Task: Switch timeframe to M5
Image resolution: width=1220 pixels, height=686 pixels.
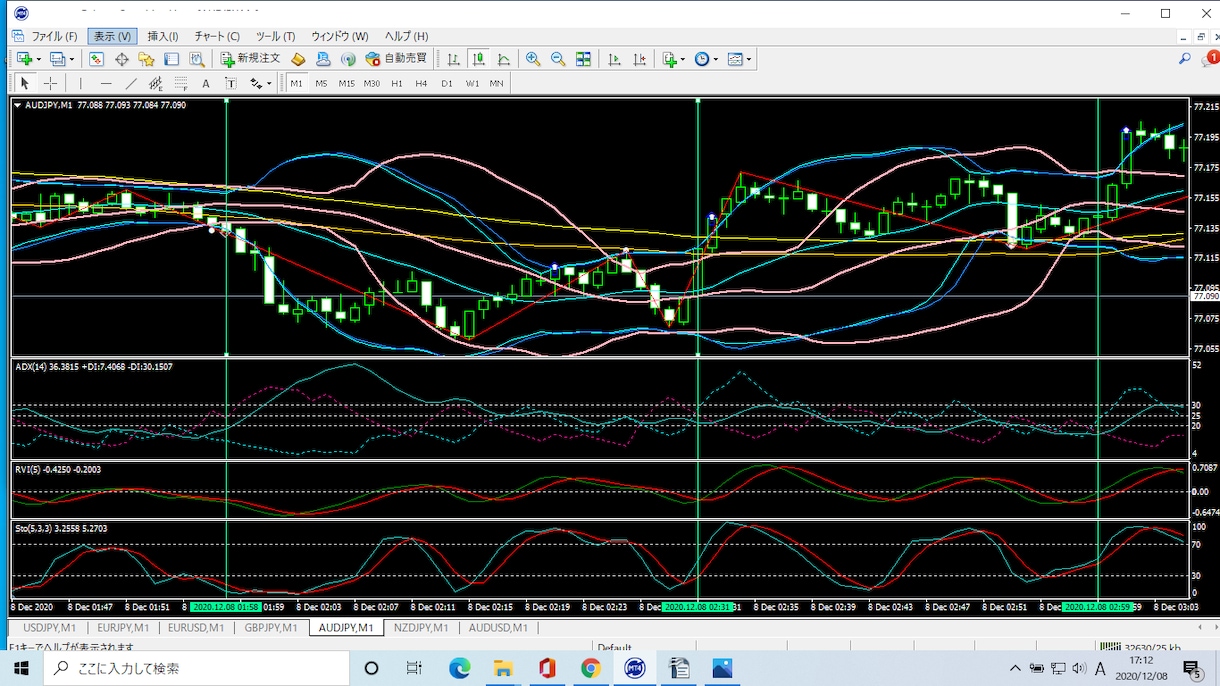Action: point(321,84)
